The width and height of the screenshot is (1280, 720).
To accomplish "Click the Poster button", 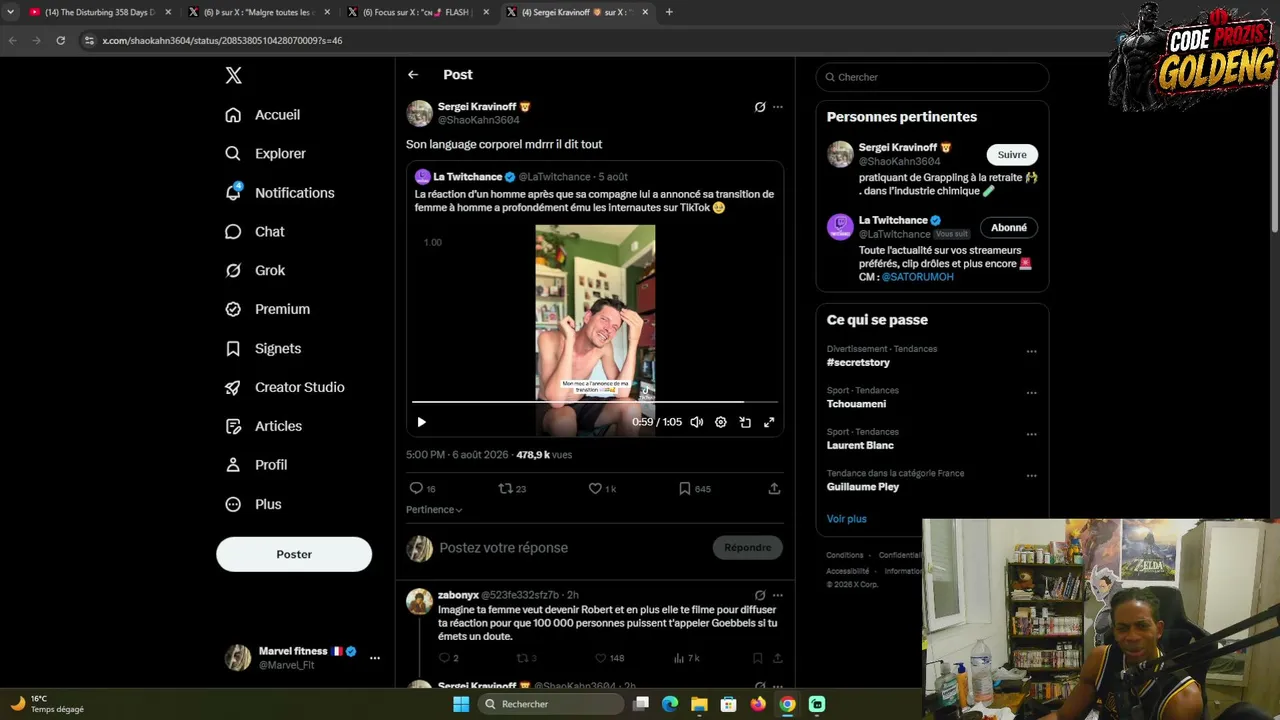I will (x=294, y=554).
